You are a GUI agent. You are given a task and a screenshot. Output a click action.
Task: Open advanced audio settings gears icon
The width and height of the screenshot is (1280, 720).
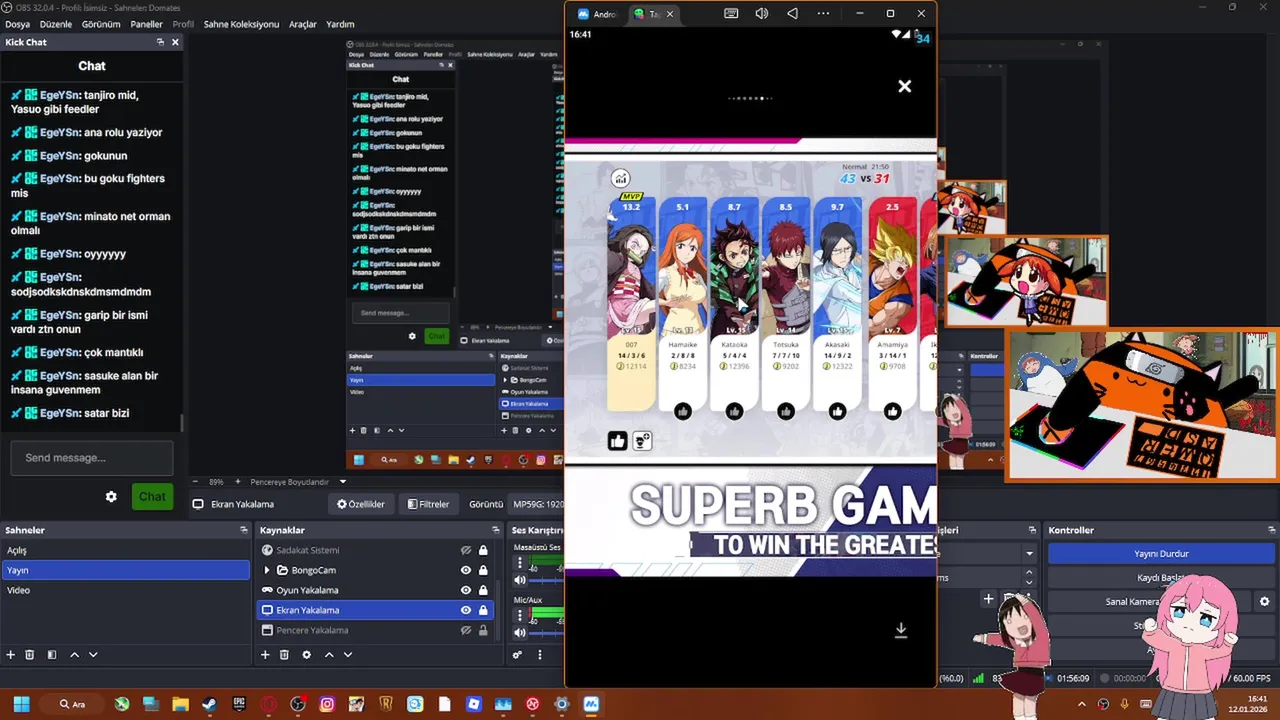click(x=517, y=655)
